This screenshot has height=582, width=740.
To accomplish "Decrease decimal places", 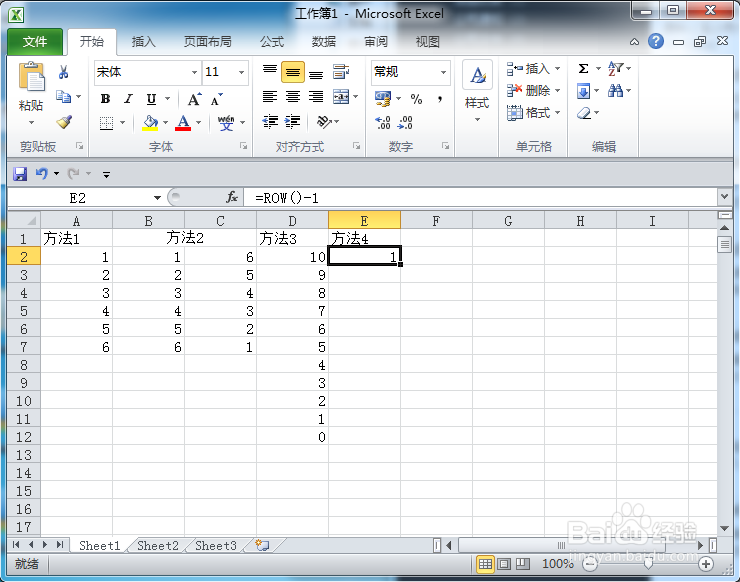I will 405,123.
